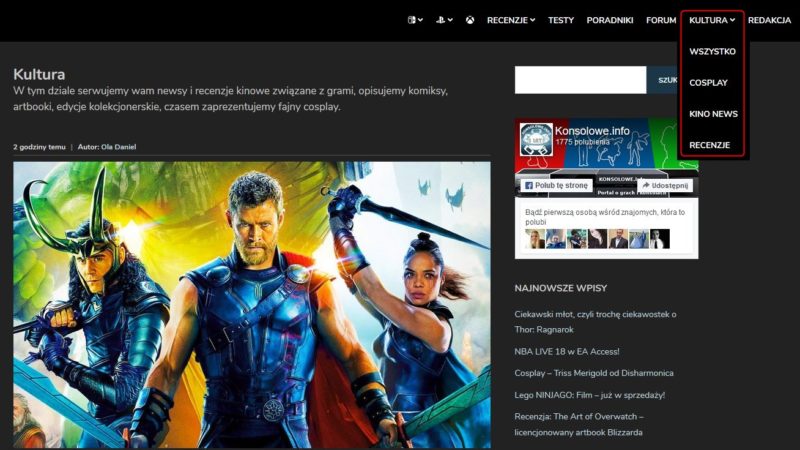800x450 pixels.
Task: Open the Nintendo Switch icon menu
Action: tap(413, 20)
